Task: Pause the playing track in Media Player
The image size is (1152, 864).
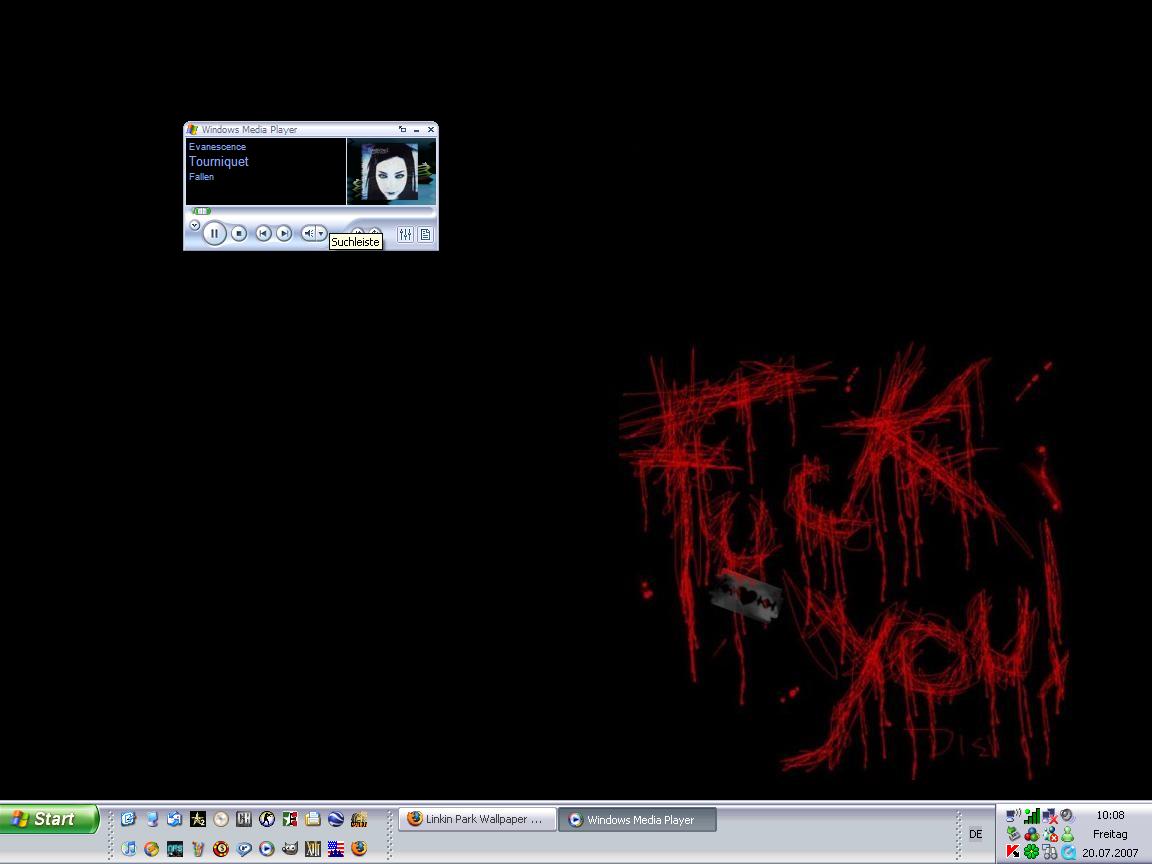Action: (x=214, y=233)
